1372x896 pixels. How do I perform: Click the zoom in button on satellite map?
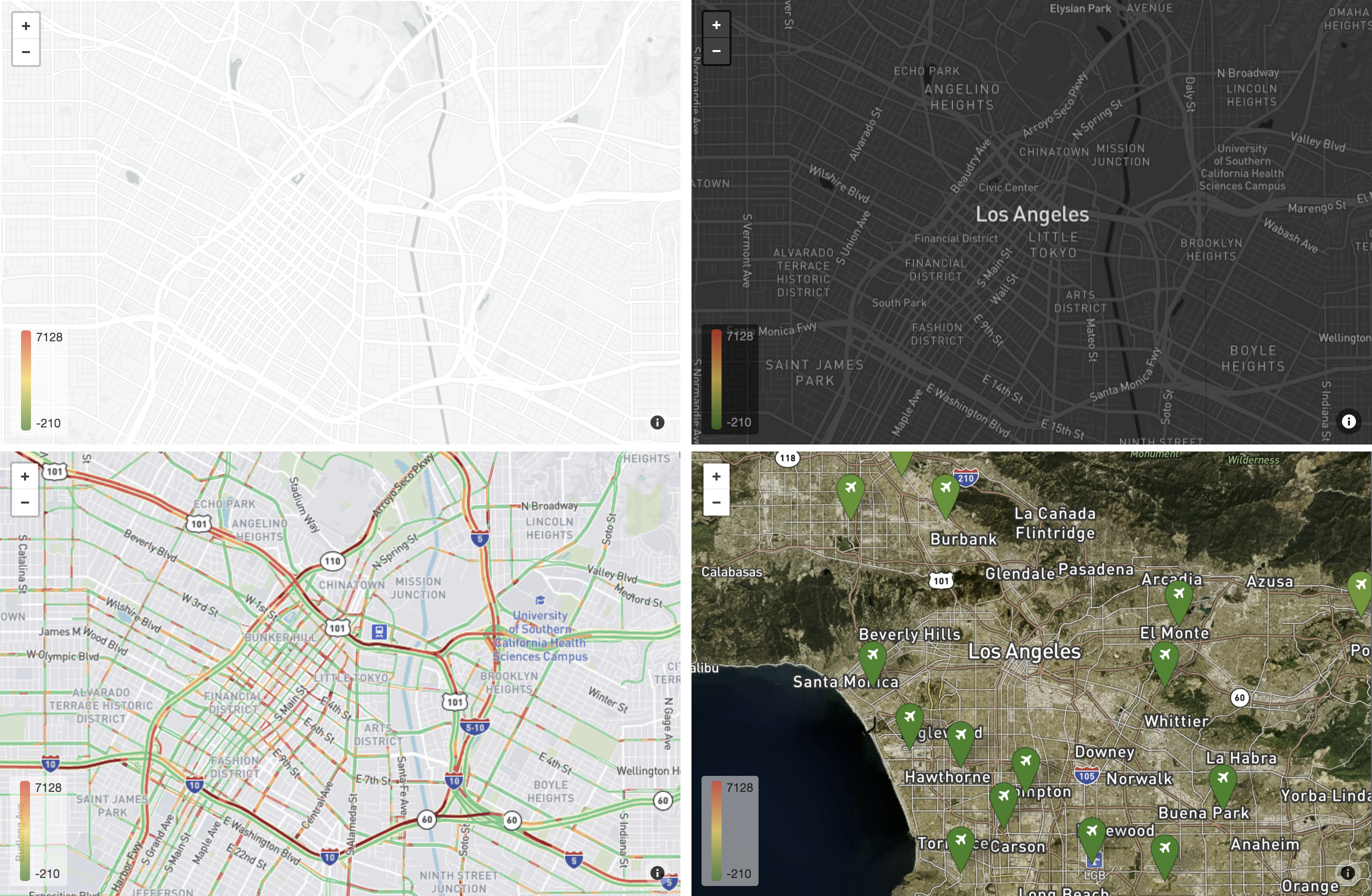click(x=716, y=476)
